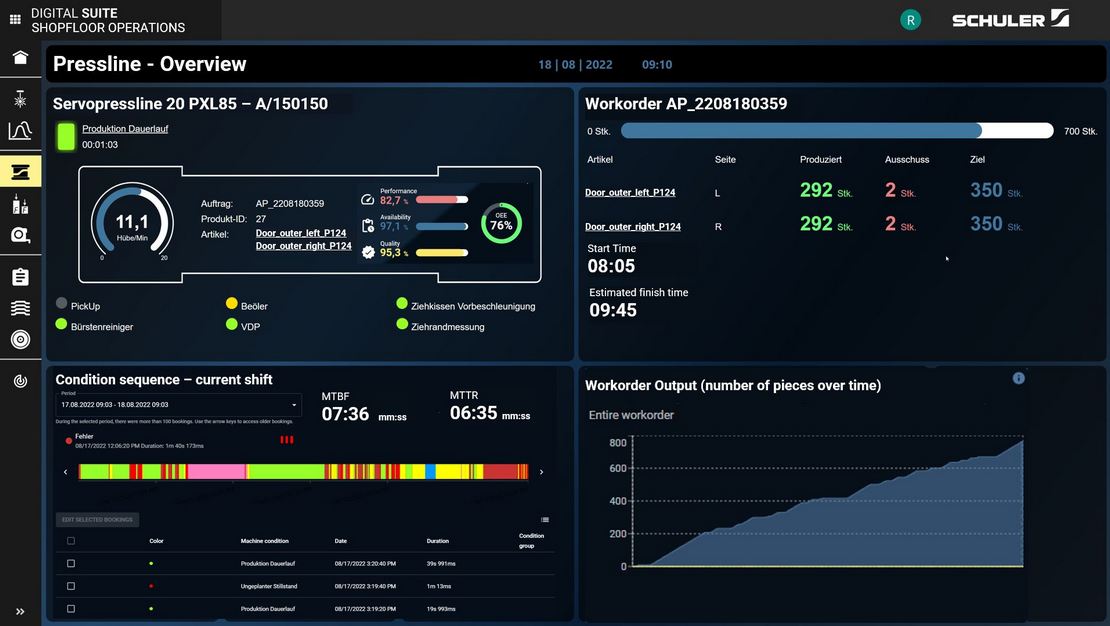The image size is (1110, 626).
Task: Click the Bürstenreiniger green status dot
Action: click(x=62, y=324)
